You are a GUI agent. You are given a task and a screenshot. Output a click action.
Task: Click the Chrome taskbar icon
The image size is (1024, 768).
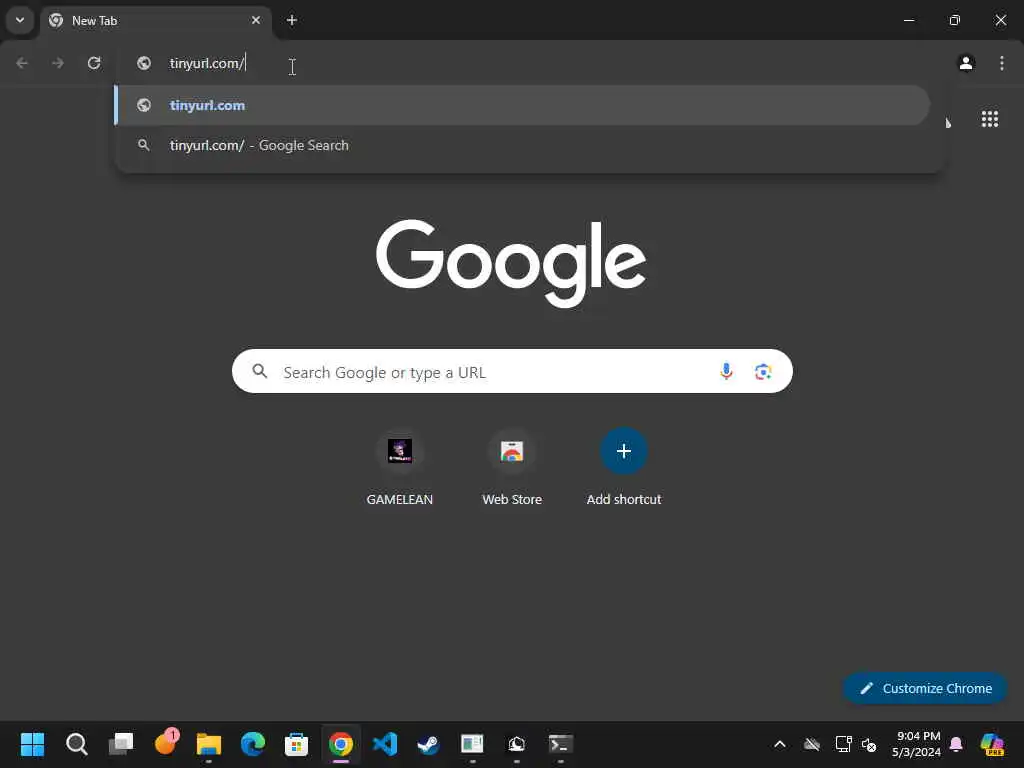(x=340, y=744)
